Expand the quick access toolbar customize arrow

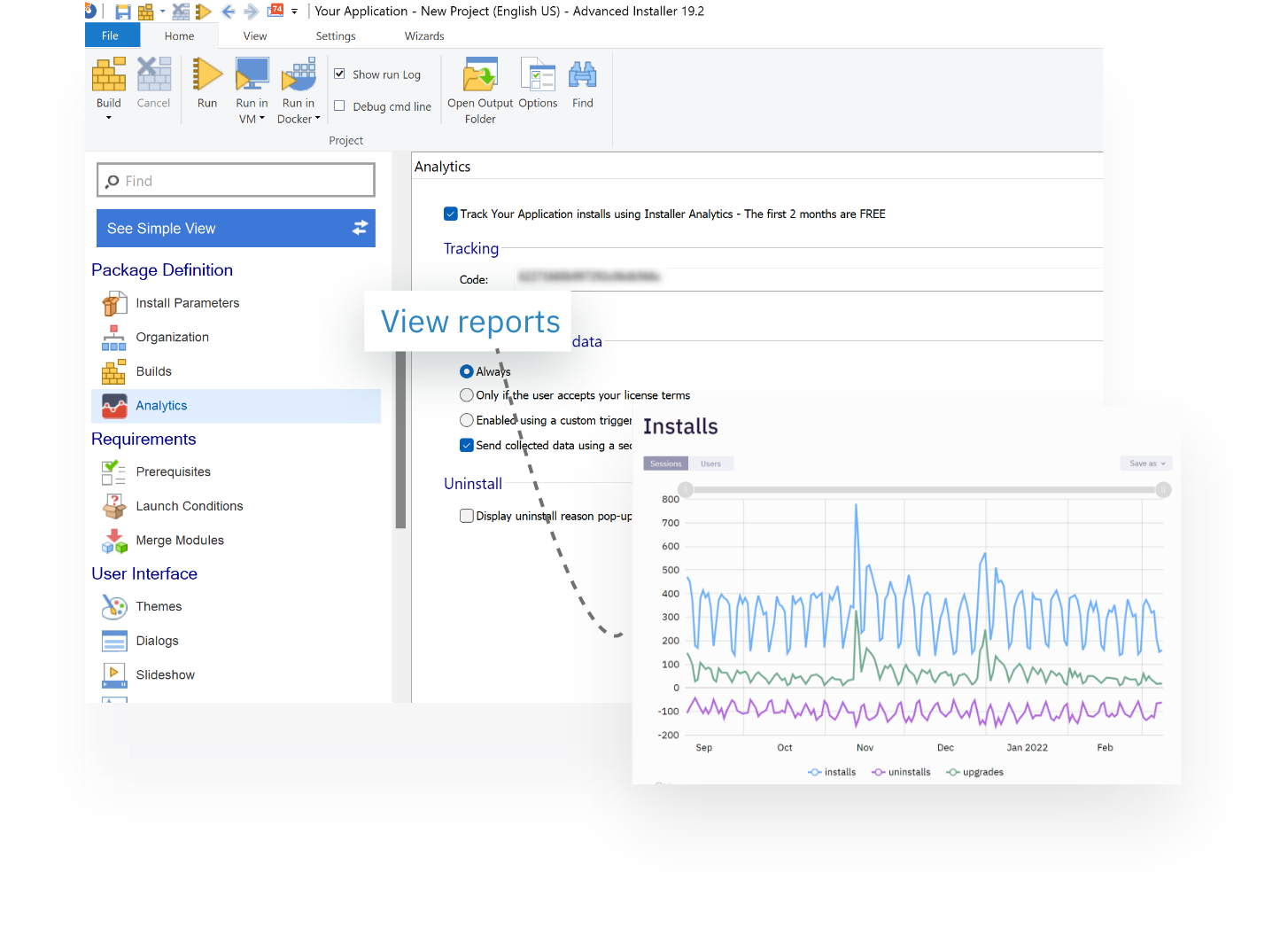tap(294, 12)
